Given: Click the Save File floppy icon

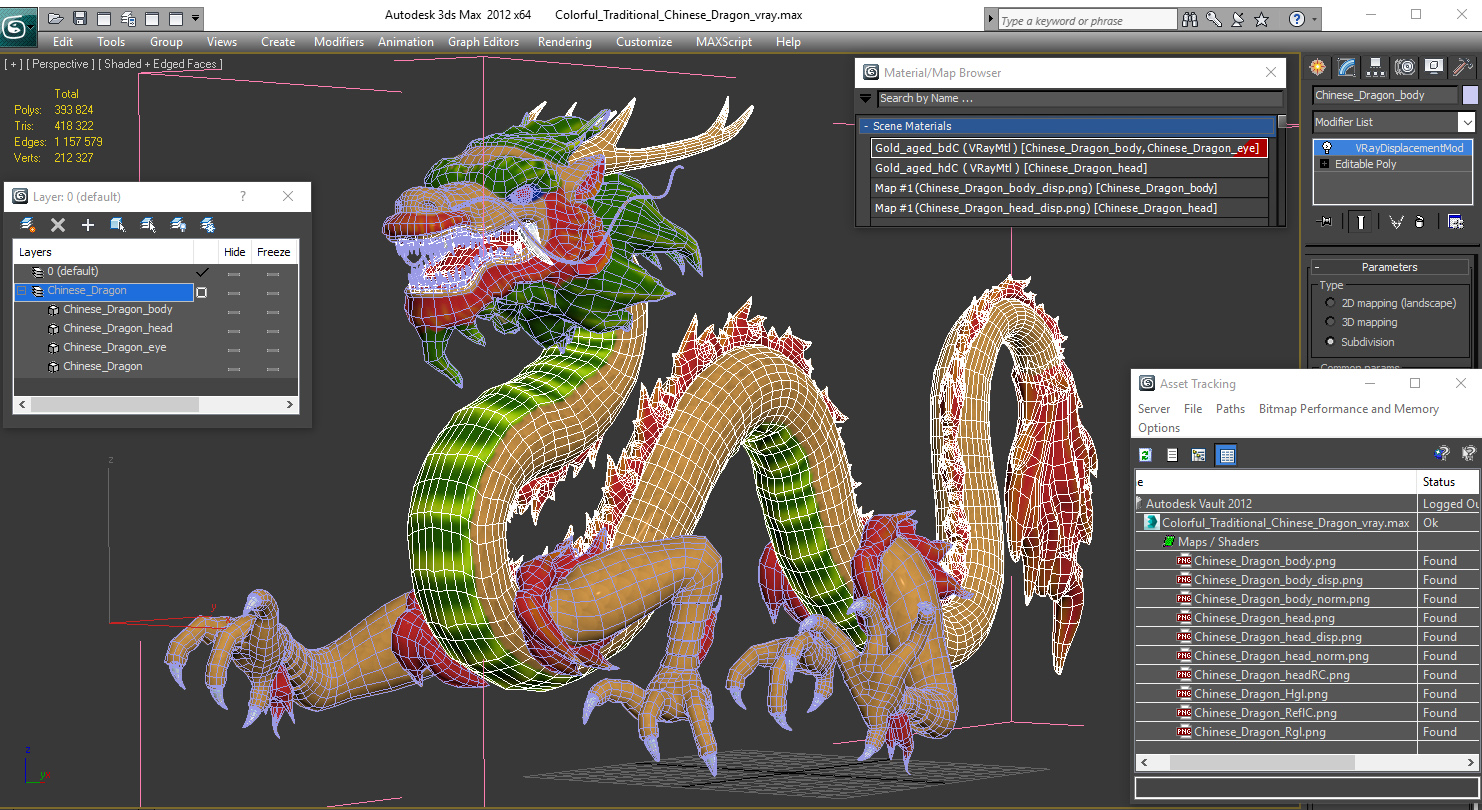Looking at the screenshot, I should coord(80,18).
